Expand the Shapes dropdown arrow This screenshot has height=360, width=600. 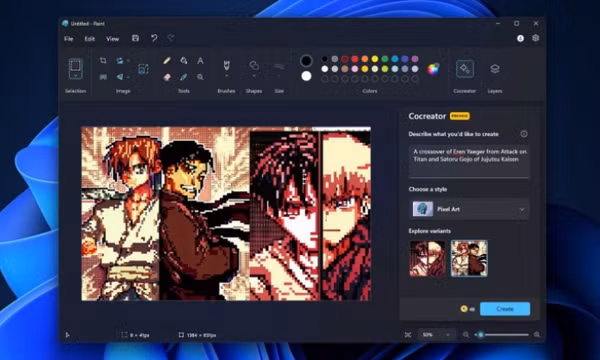pyautogui.click(x=254, y=76)
